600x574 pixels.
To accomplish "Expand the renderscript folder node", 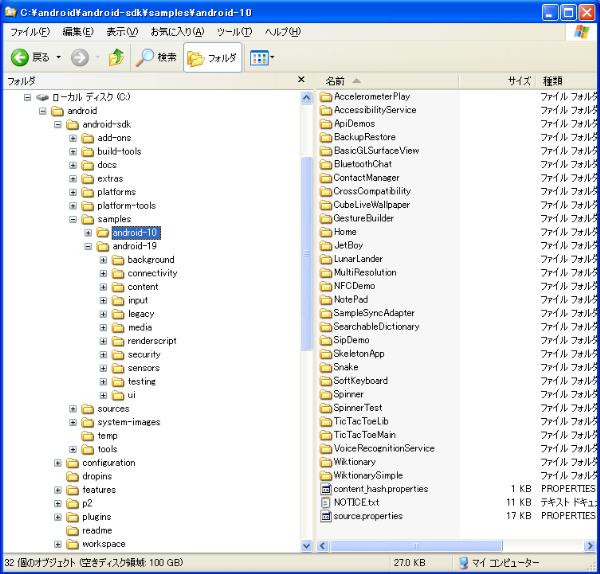I will click(x=103, y=341).
